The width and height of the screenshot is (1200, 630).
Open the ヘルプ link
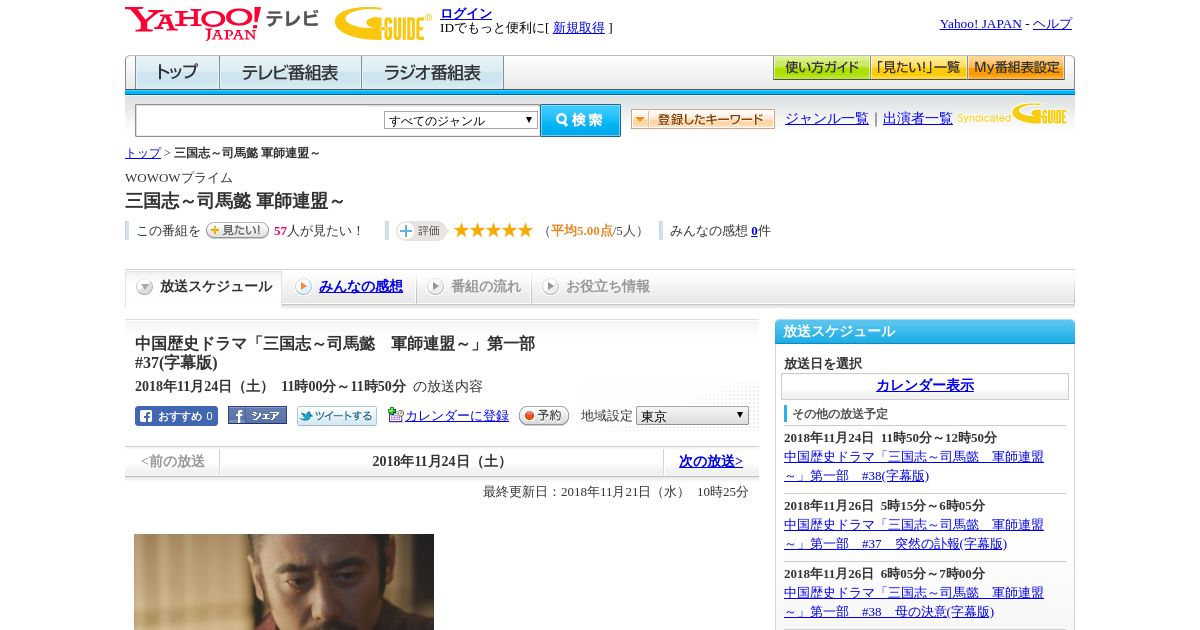pos(1052,24)
